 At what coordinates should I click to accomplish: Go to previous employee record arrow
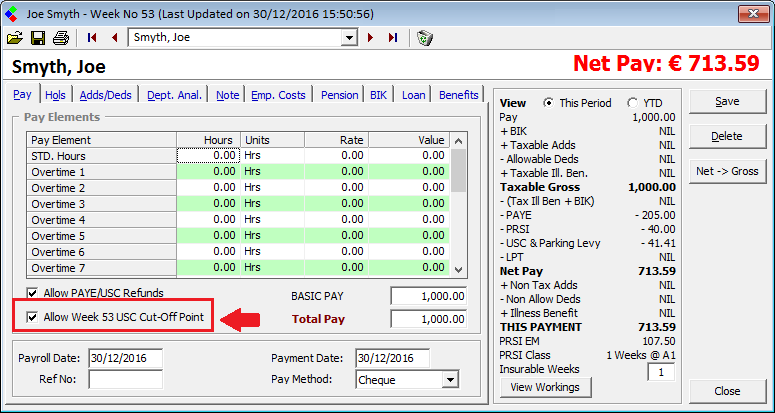114,38
